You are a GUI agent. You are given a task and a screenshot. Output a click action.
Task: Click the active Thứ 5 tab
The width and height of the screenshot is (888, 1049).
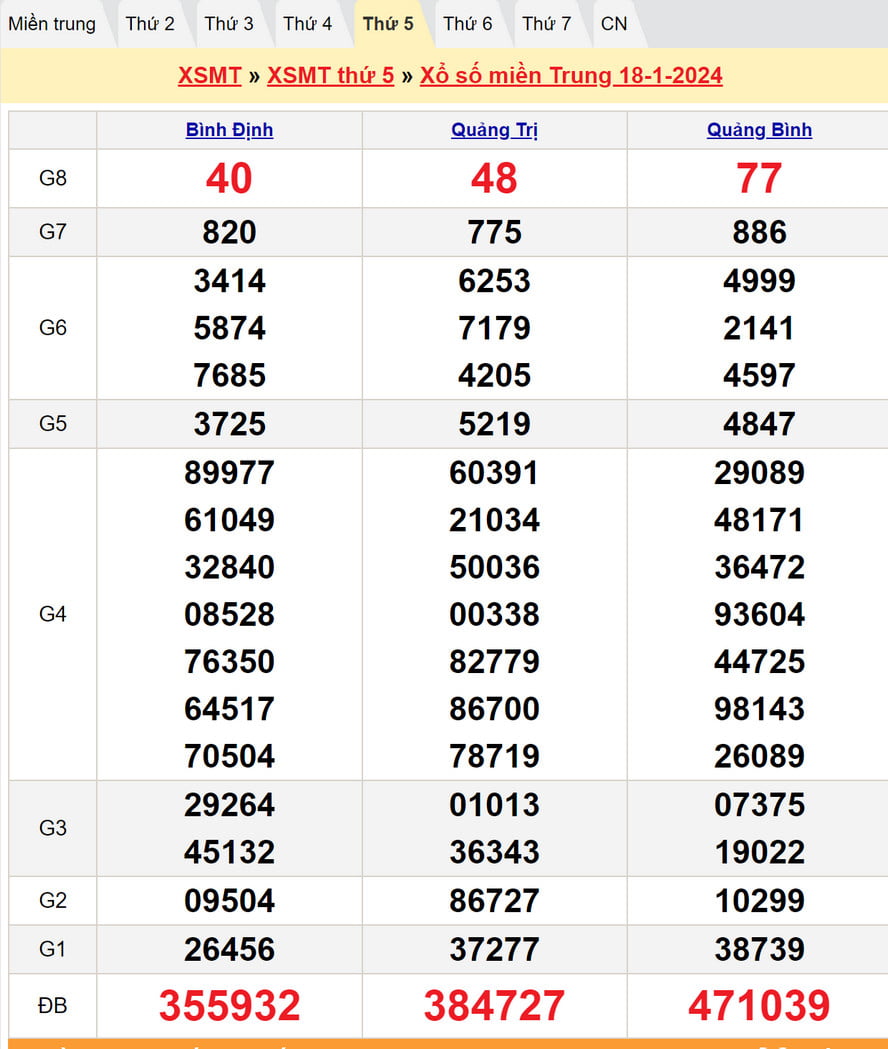[x=388, y=24]
